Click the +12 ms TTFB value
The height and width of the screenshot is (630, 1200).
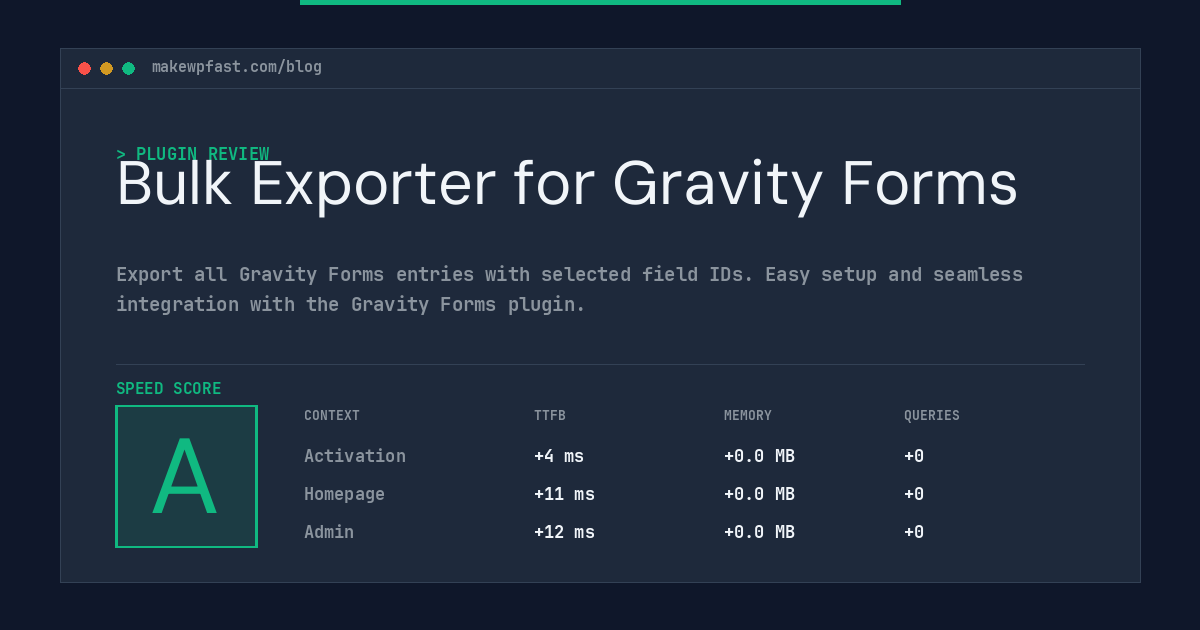click(x=564, y=532)
